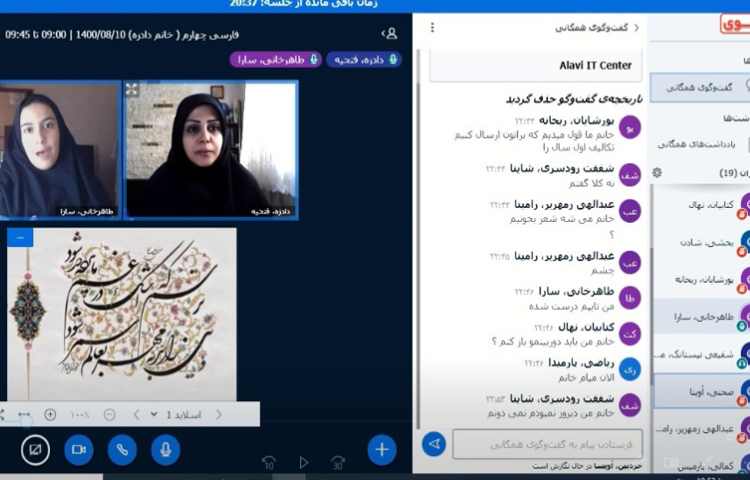This screenshot has width=750, height=480.
Task: Click the پورشایان، ریحانه chat avatar
Action: click(629, 128)
